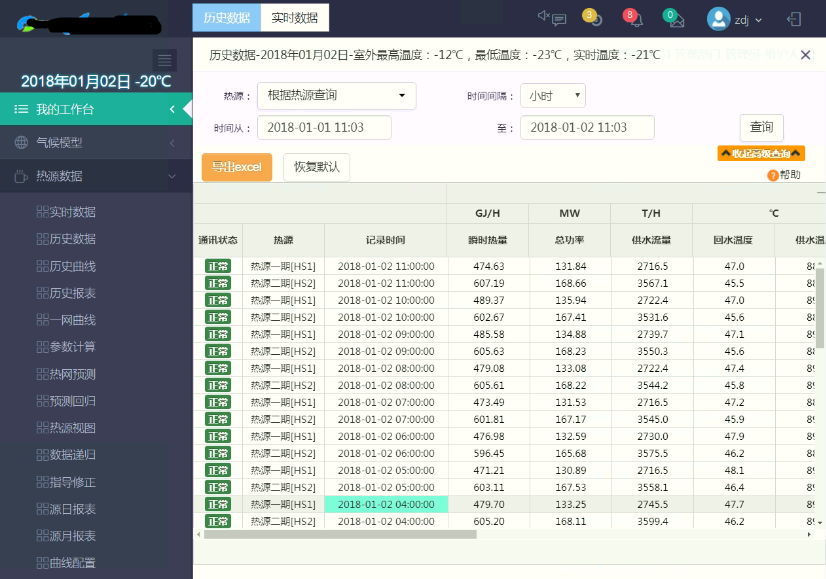Click the 导出excel button
826x579 pixels.
(x=236, y=167)
